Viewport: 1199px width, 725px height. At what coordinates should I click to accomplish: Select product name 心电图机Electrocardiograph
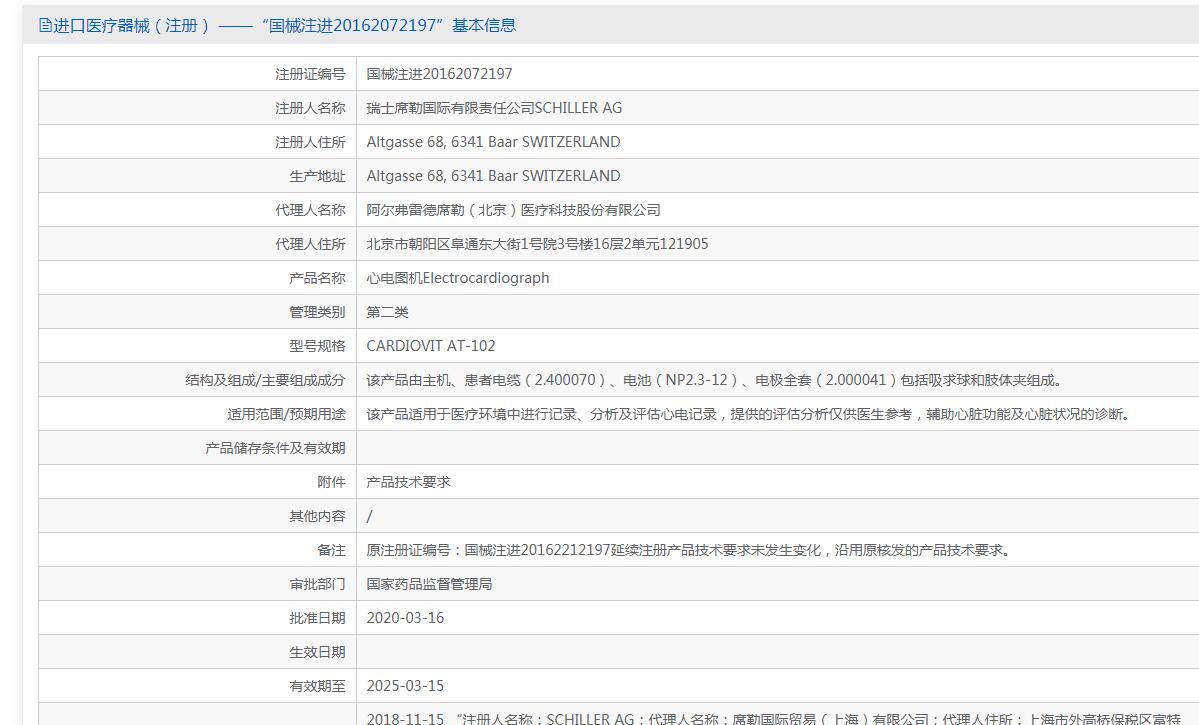click(x=458, y=278)
